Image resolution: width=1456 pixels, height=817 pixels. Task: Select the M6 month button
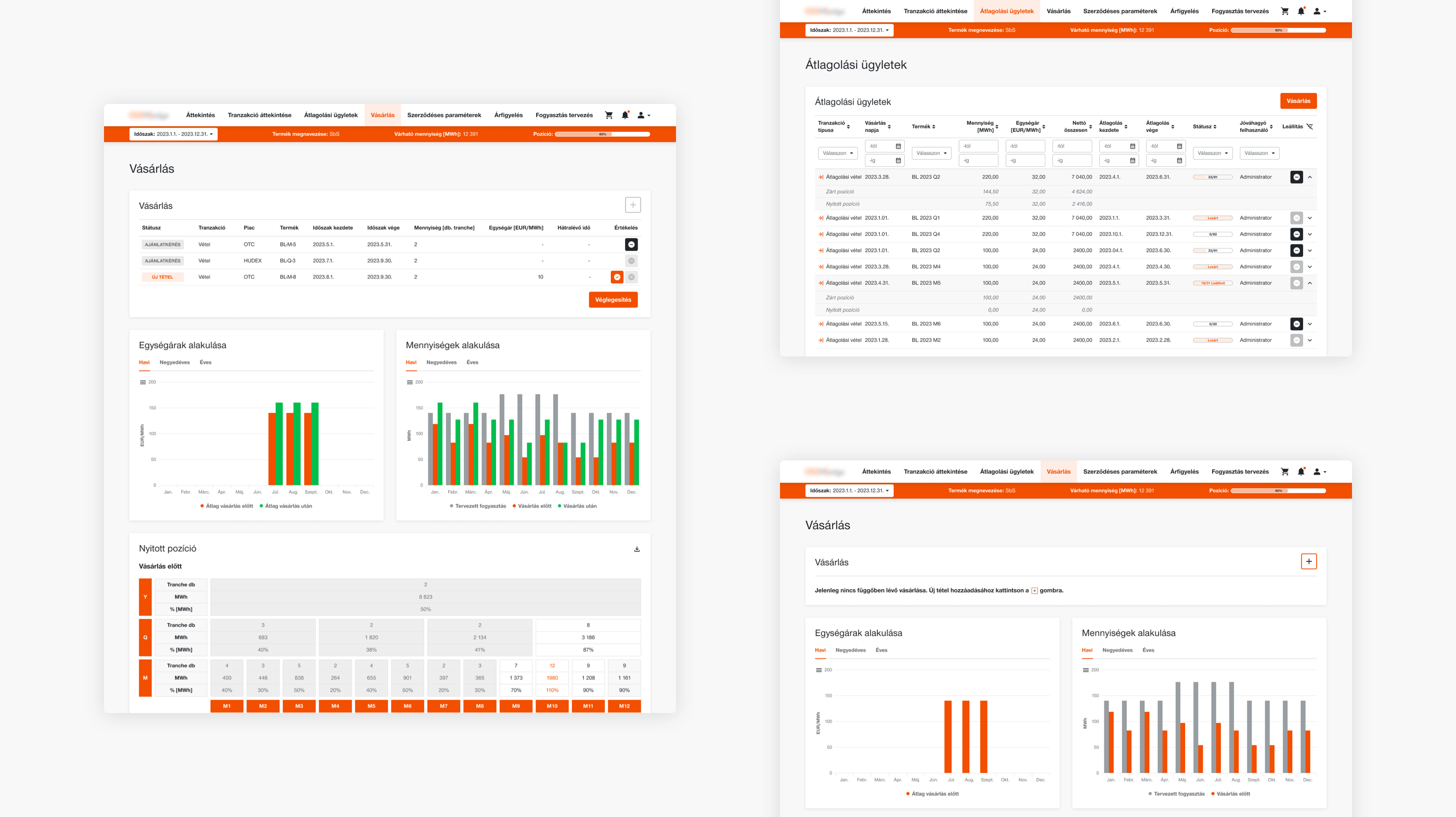click(408, 706)
